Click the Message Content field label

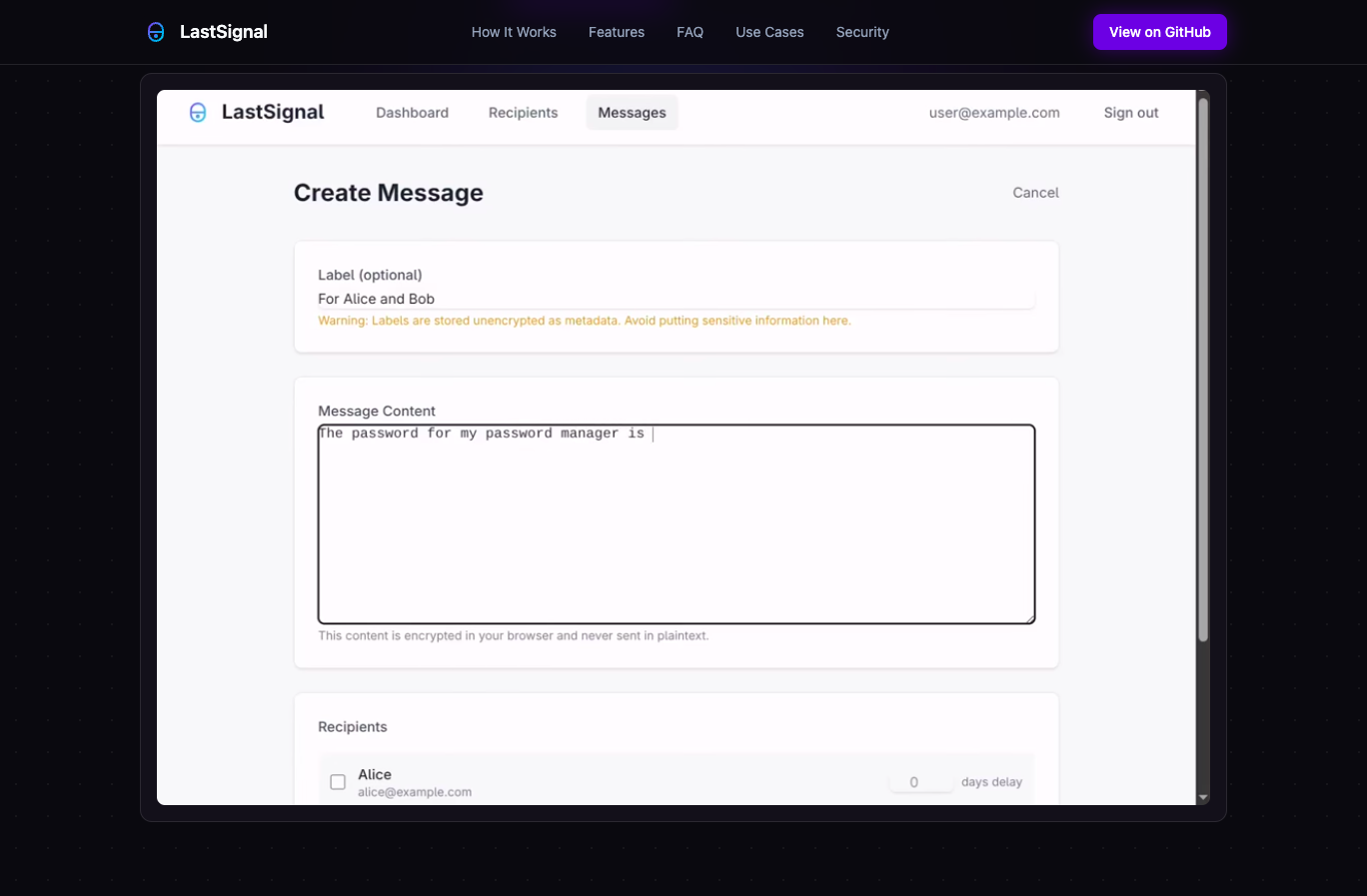click(377, 412)
